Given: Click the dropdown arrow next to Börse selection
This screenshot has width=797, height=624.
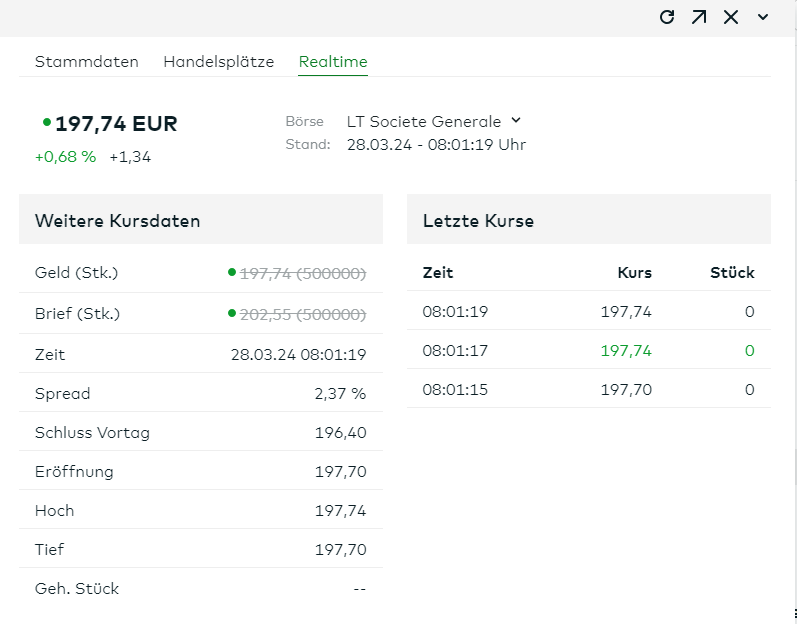Looking at the screenshot, I should coord(516,121).
